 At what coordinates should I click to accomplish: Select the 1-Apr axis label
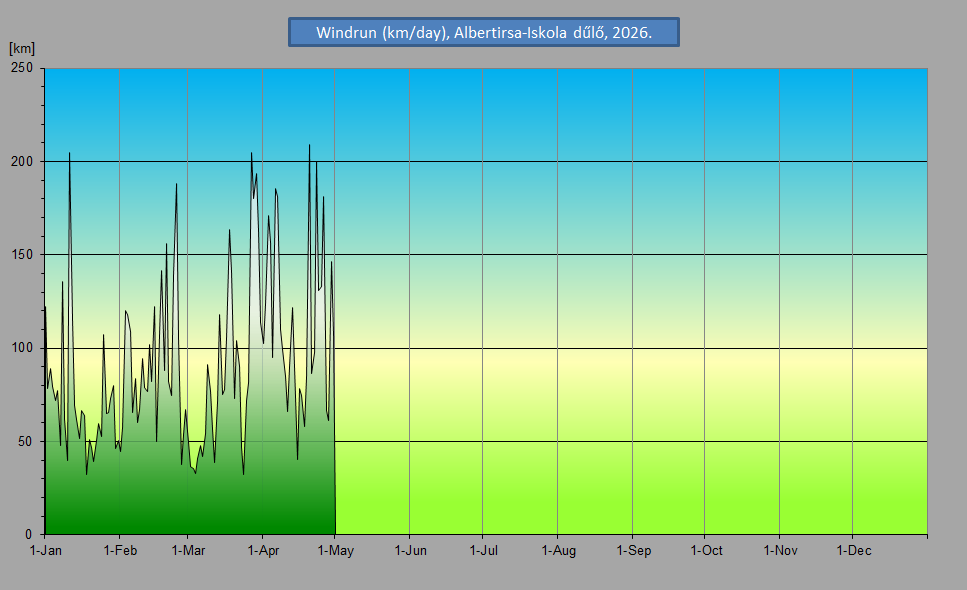tap(263, 551)
